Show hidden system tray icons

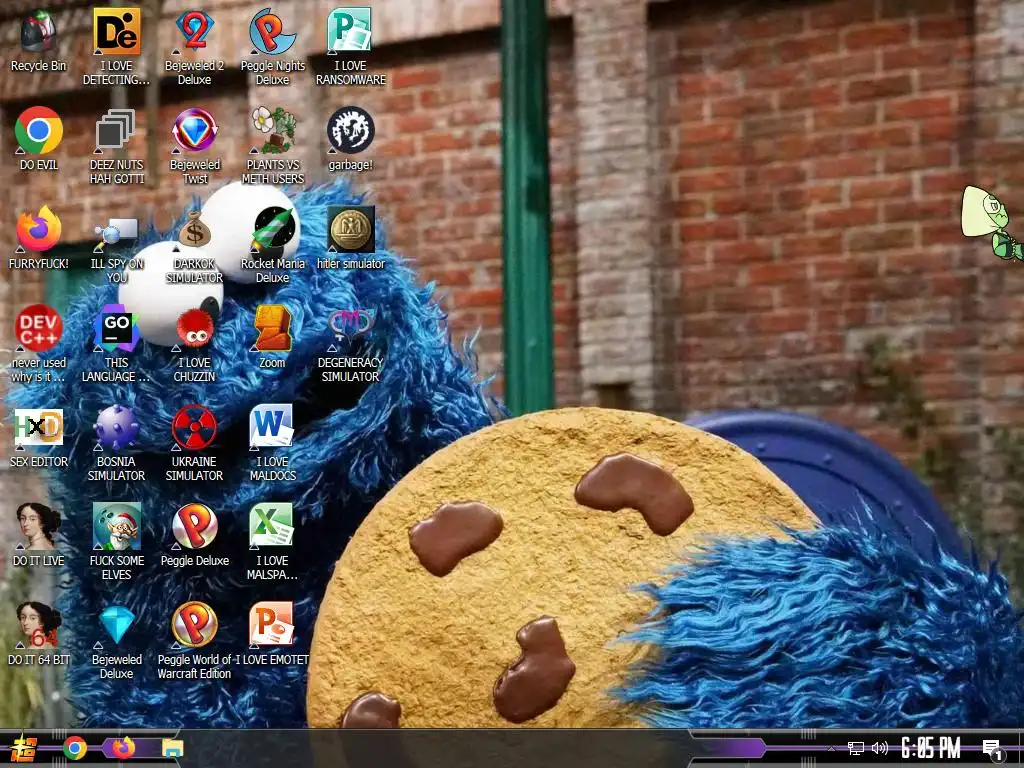point(831,748)
